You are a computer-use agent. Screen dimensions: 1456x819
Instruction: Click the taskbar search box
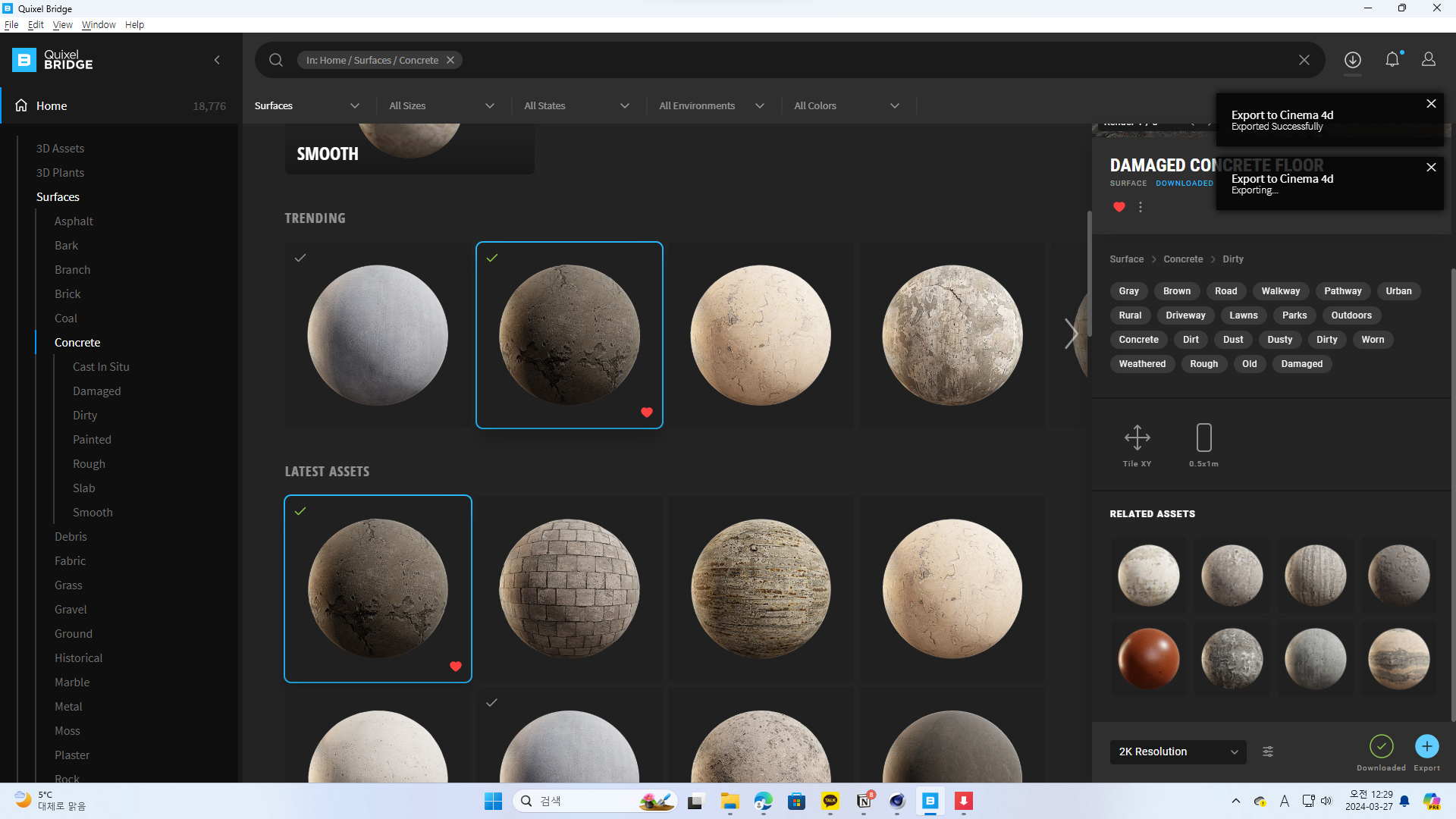point(595,801)
